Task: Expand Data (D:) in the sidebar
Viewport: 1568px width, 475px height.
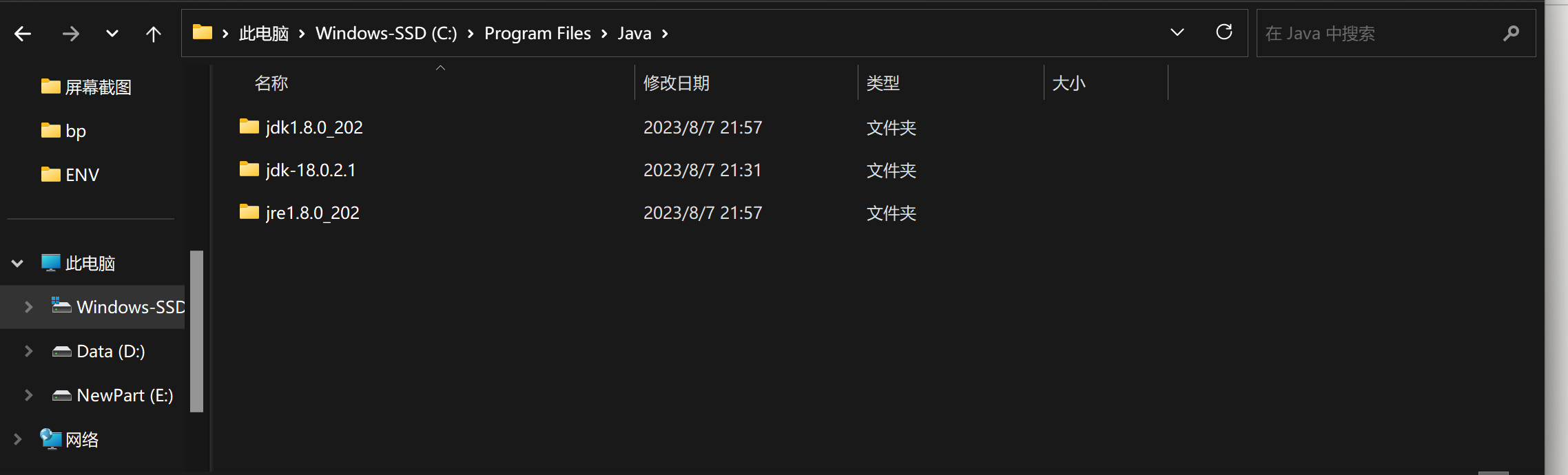Action: coord(28,351)
